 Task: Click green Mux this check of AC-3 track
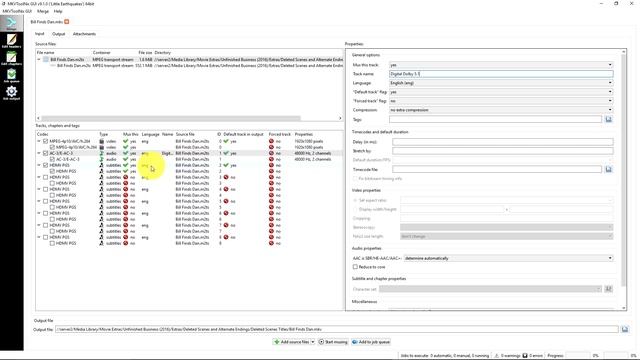pos(126,153)
